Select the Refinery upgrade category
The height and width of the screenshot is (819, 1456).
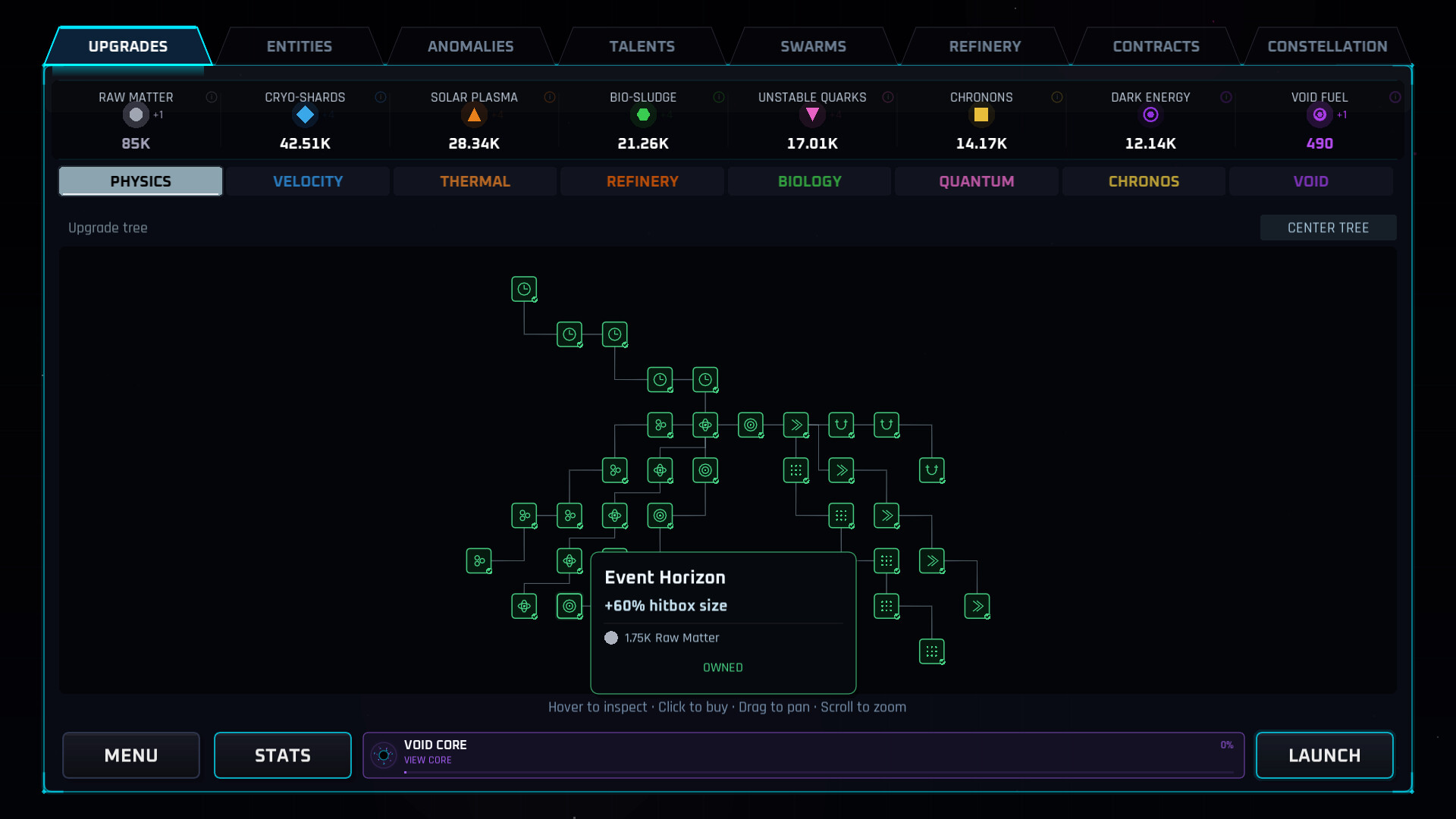click(642, 181)
